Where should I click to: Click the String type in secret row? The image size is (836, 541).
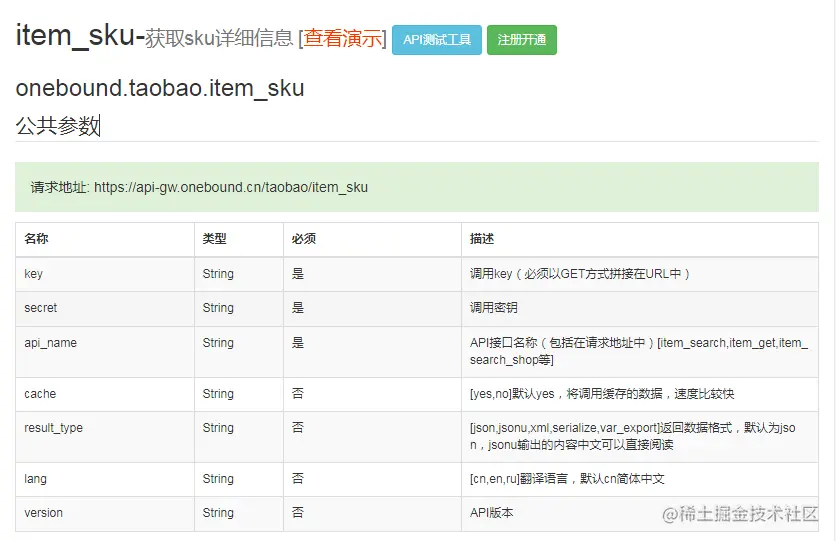(218, 308)
